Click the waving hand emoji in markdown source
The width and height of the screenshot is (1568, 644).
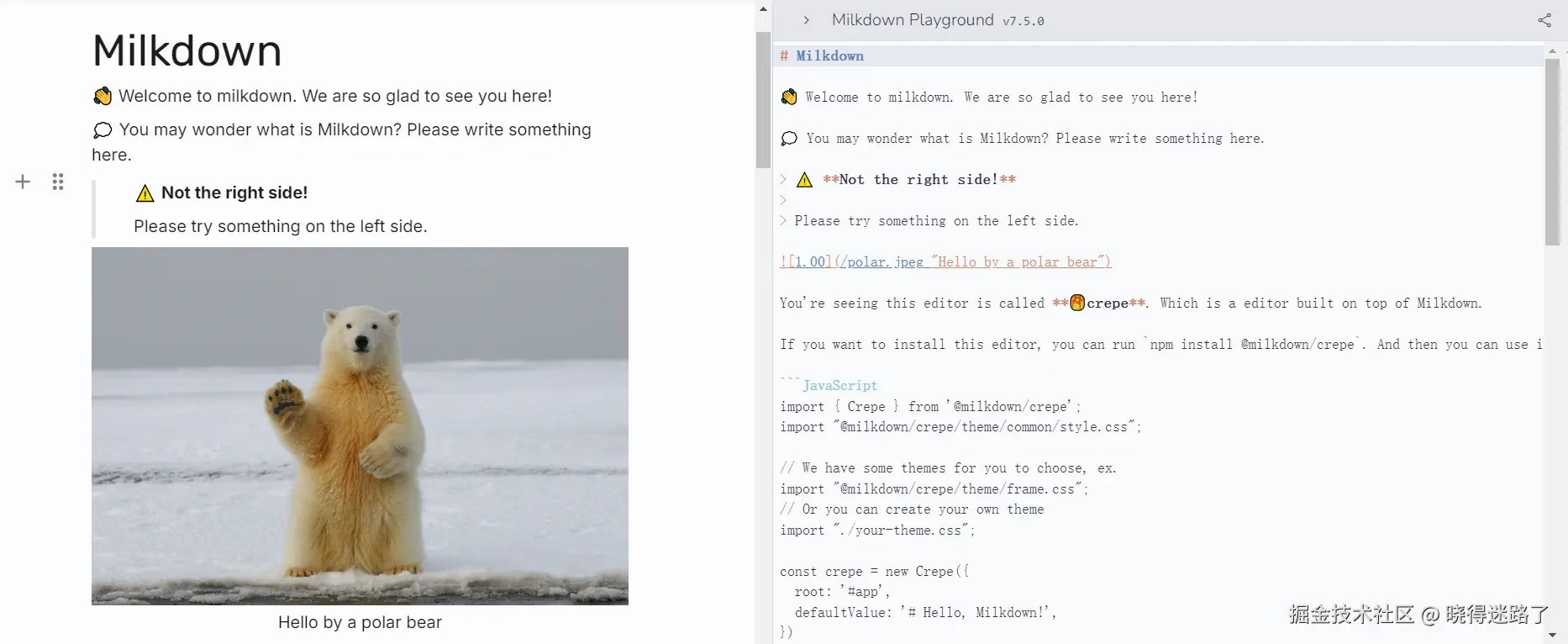(x=789, y=97)
